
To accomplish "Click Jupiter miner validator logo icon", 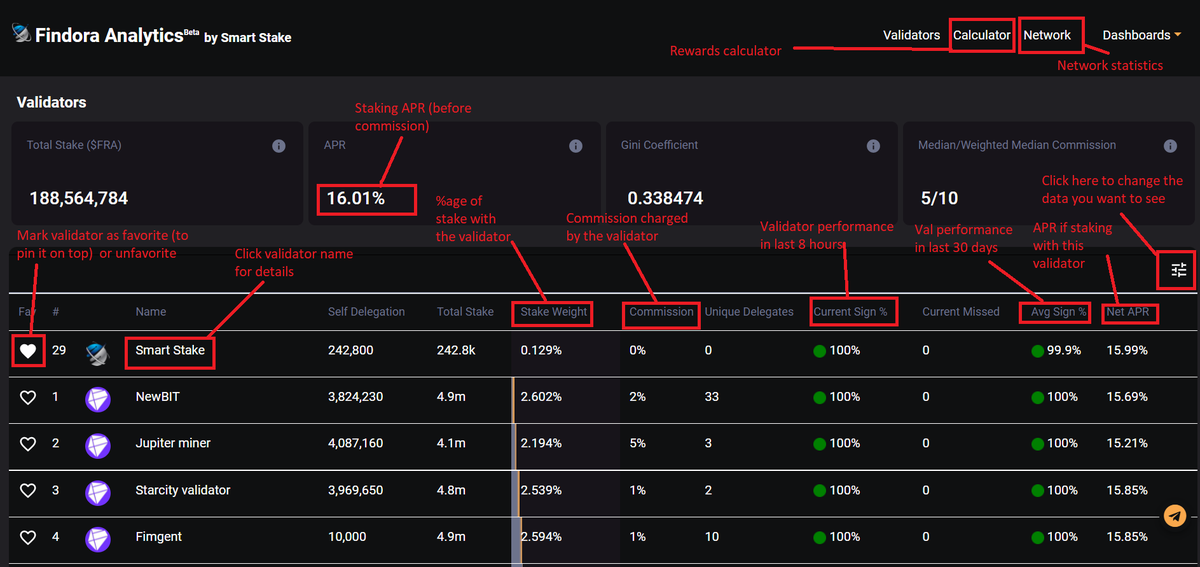I will pos(98,445).
